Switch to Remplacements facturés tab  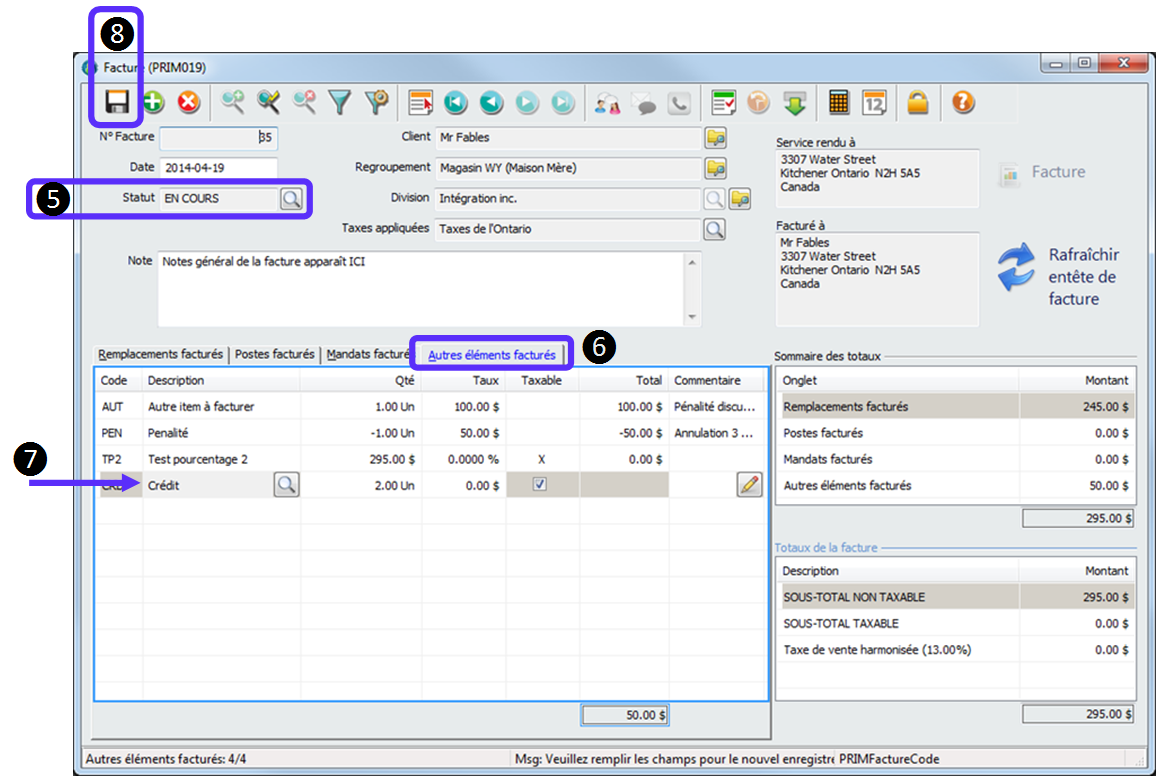pos(161,355)
